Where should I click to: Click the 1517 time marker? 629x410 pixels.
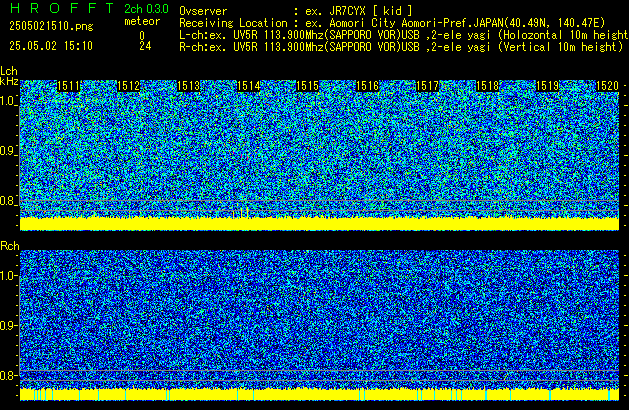coord(428,86)
